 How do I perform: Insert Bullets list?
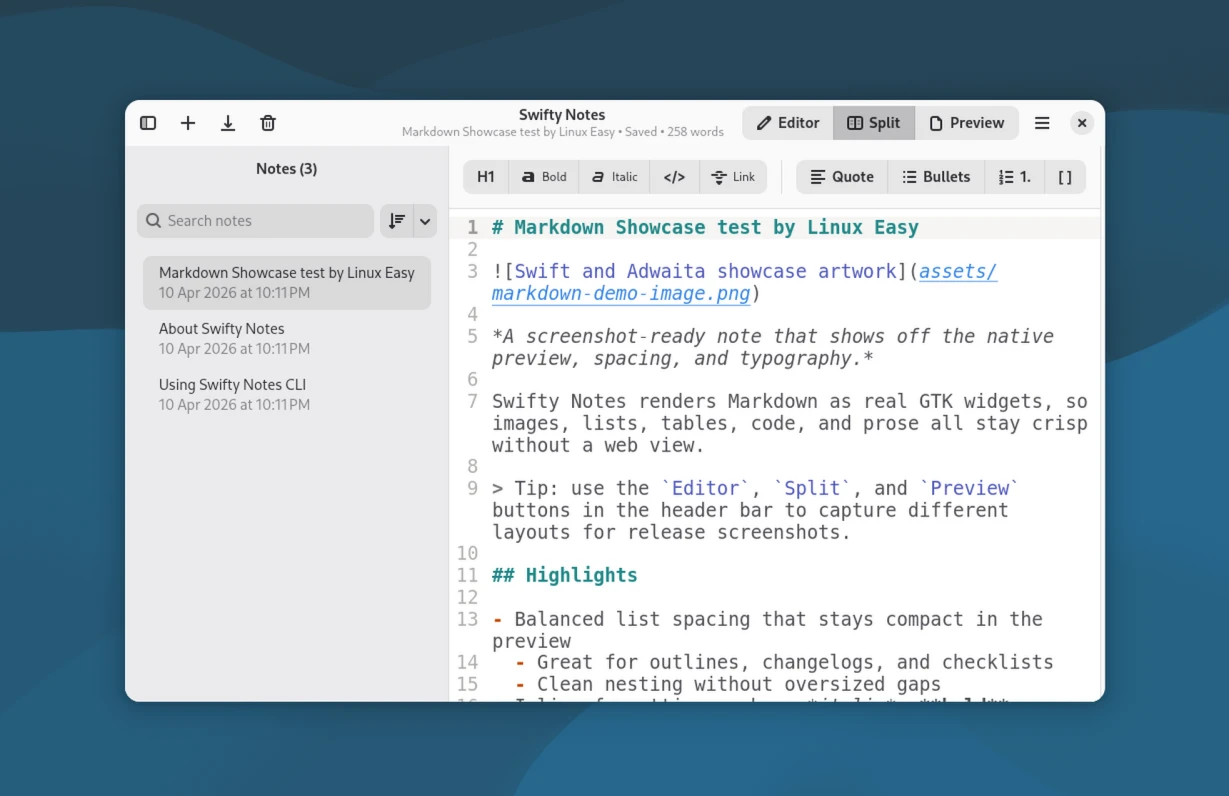[x=936, y=177]
